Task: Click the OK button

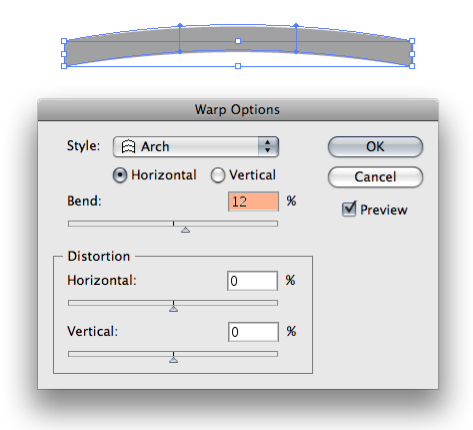Action: click(375, 146)
